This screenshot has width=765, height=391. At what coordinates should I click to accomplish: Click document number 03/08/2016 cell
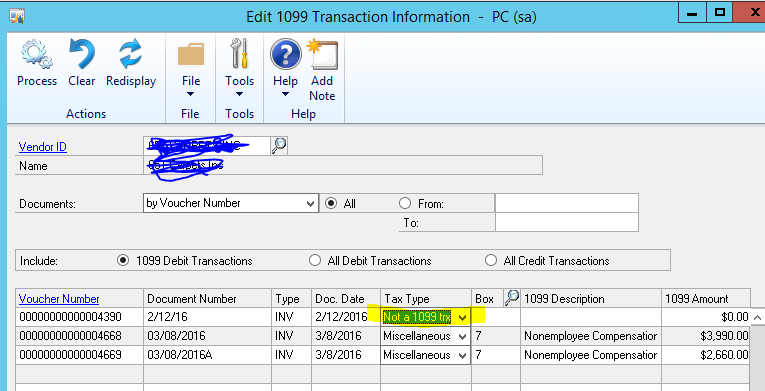[x=208, y=336]
